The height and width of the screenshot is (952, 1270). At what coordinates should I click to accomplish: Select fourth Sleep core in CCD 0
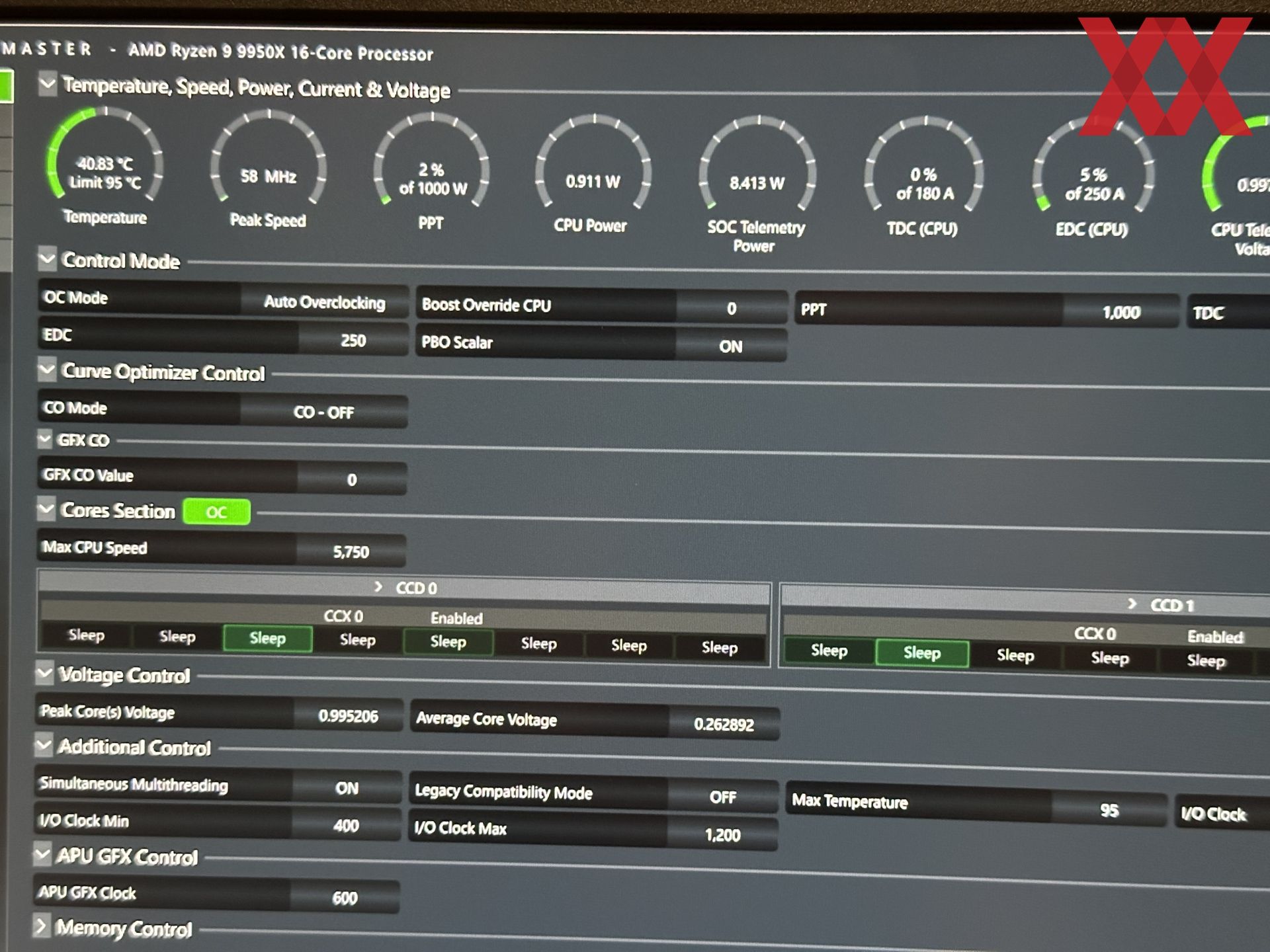coord(358,640)
